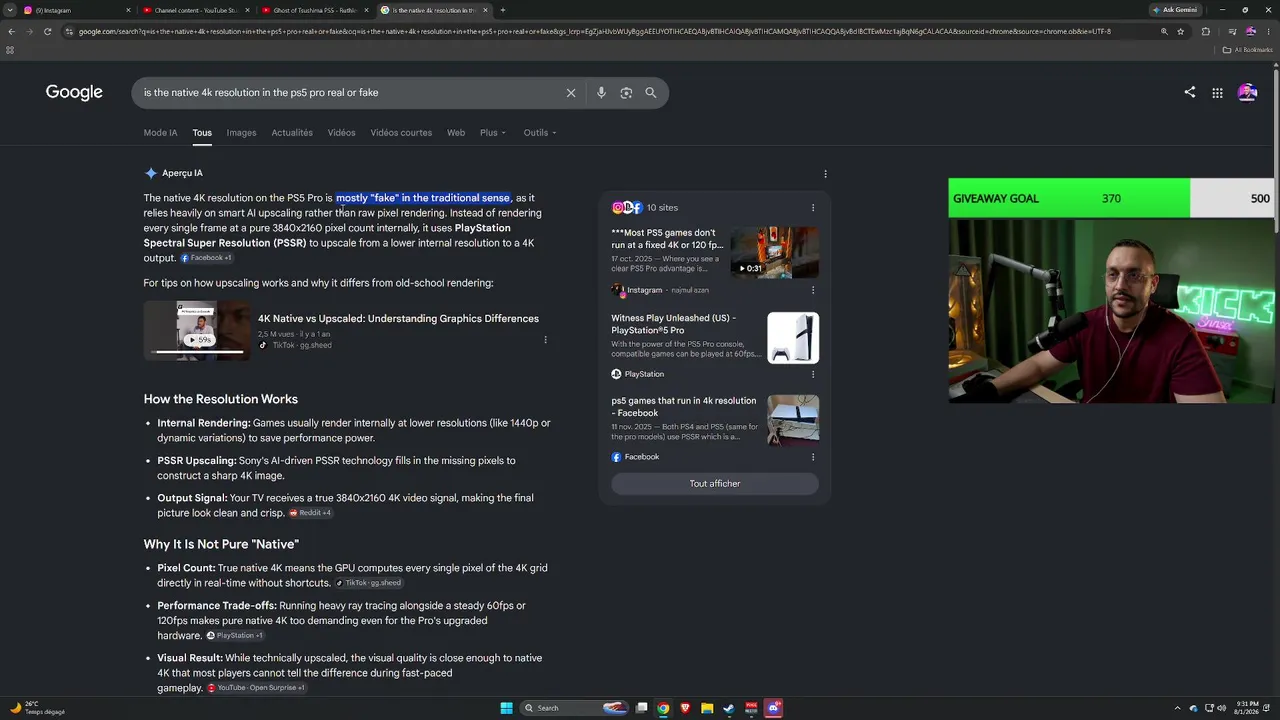1280x720 pixels.
Task: Open the TikTok gg.sheed source chip
Action: (368, 583)
